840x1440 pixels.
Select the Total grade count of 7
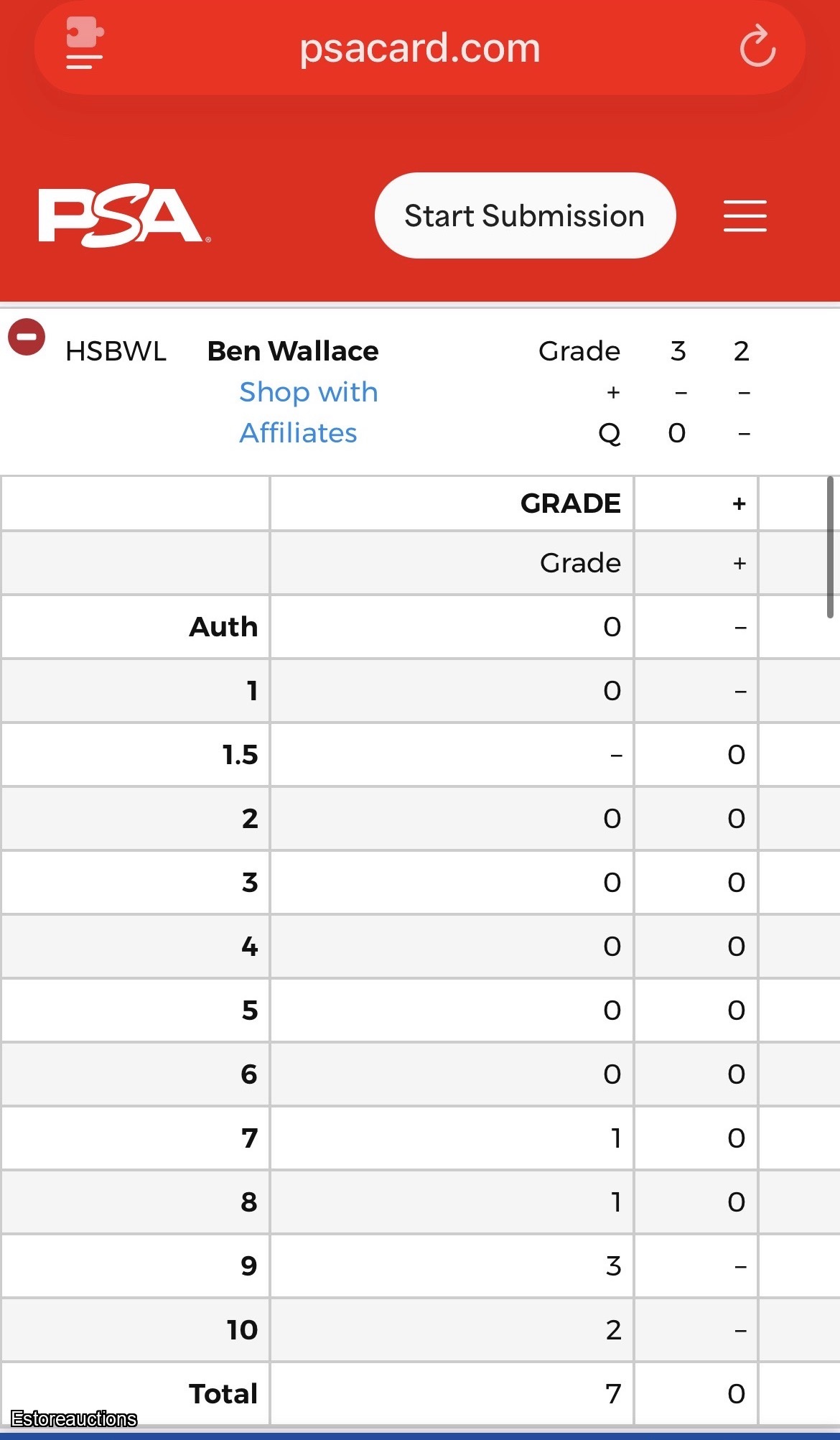pyautogui.click(x=613, y=1394)
